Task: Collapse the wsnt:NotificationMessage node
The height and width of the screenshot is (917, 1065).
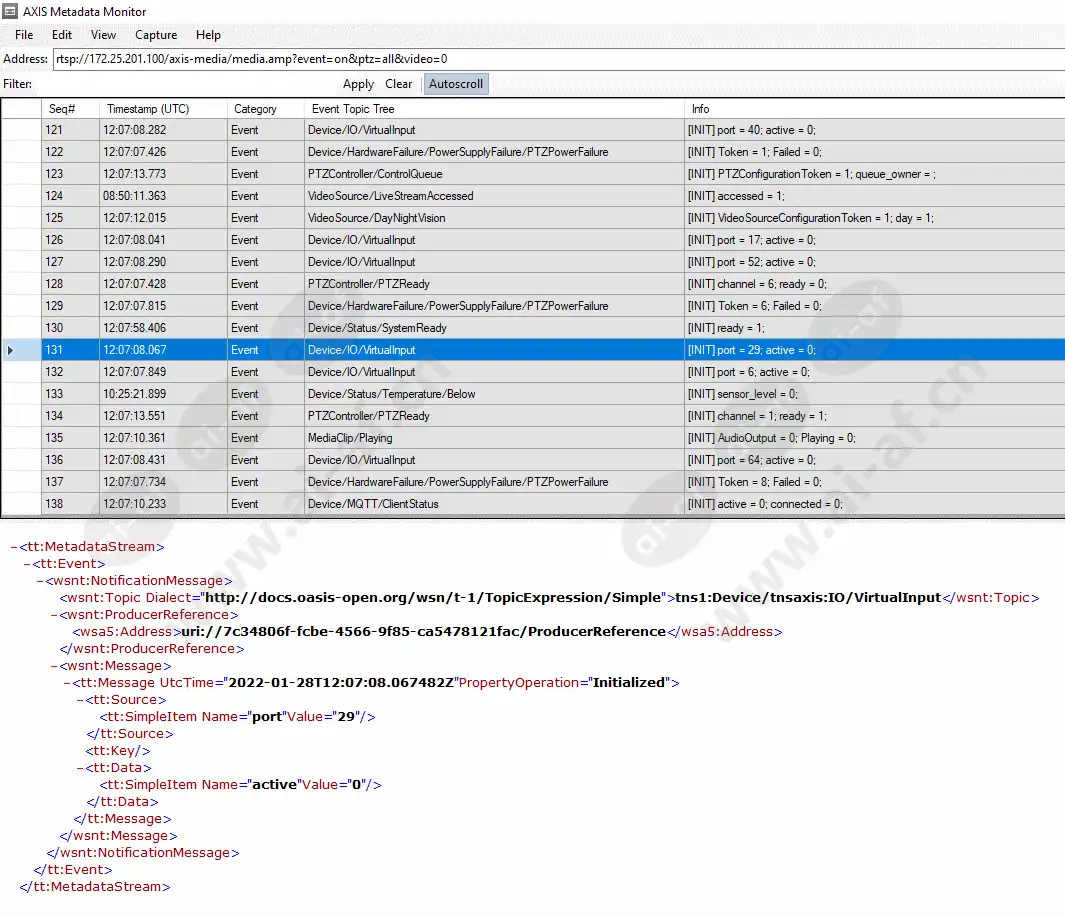Action: click(40, 581)
